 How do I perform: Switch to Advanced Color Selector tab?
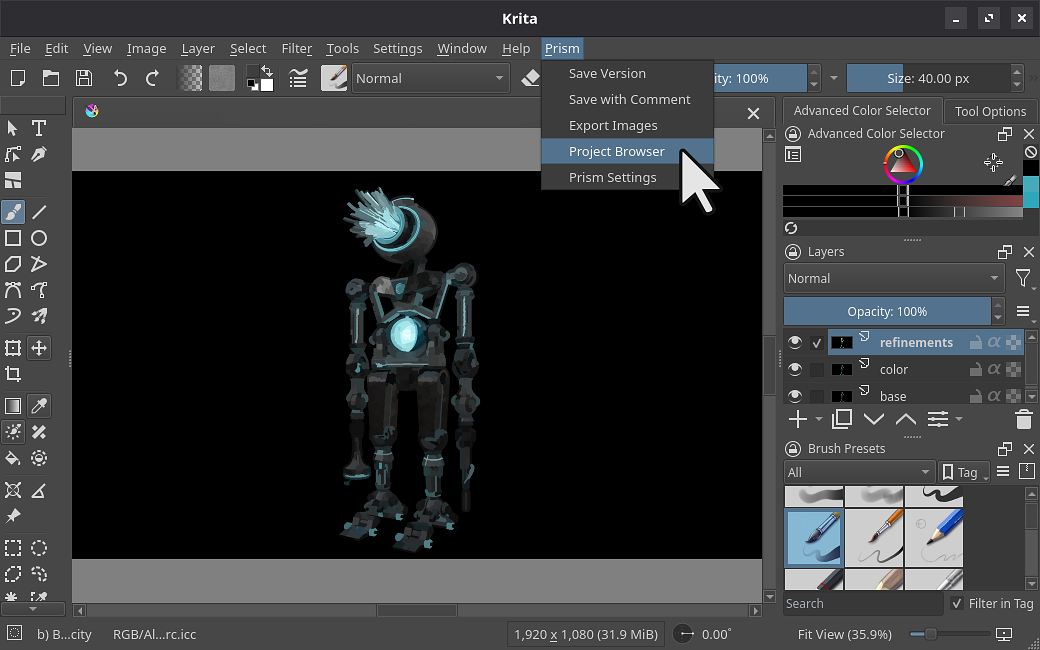point(862,111)
